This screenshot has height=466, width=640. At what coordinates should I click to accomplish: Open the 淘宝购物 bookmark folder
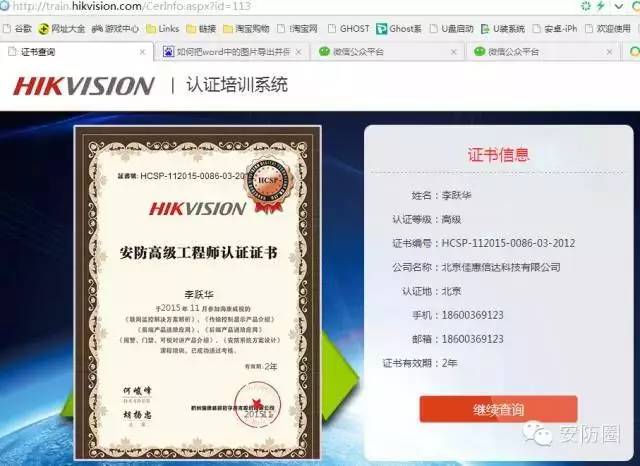[246, 29]
